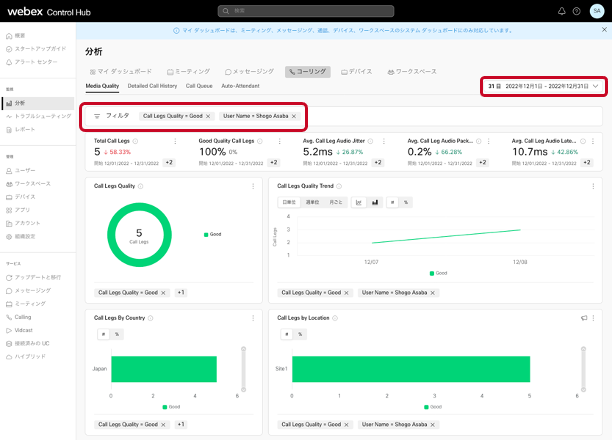Select the ミーティング analytics tab
612x440 pixels.
189,71
